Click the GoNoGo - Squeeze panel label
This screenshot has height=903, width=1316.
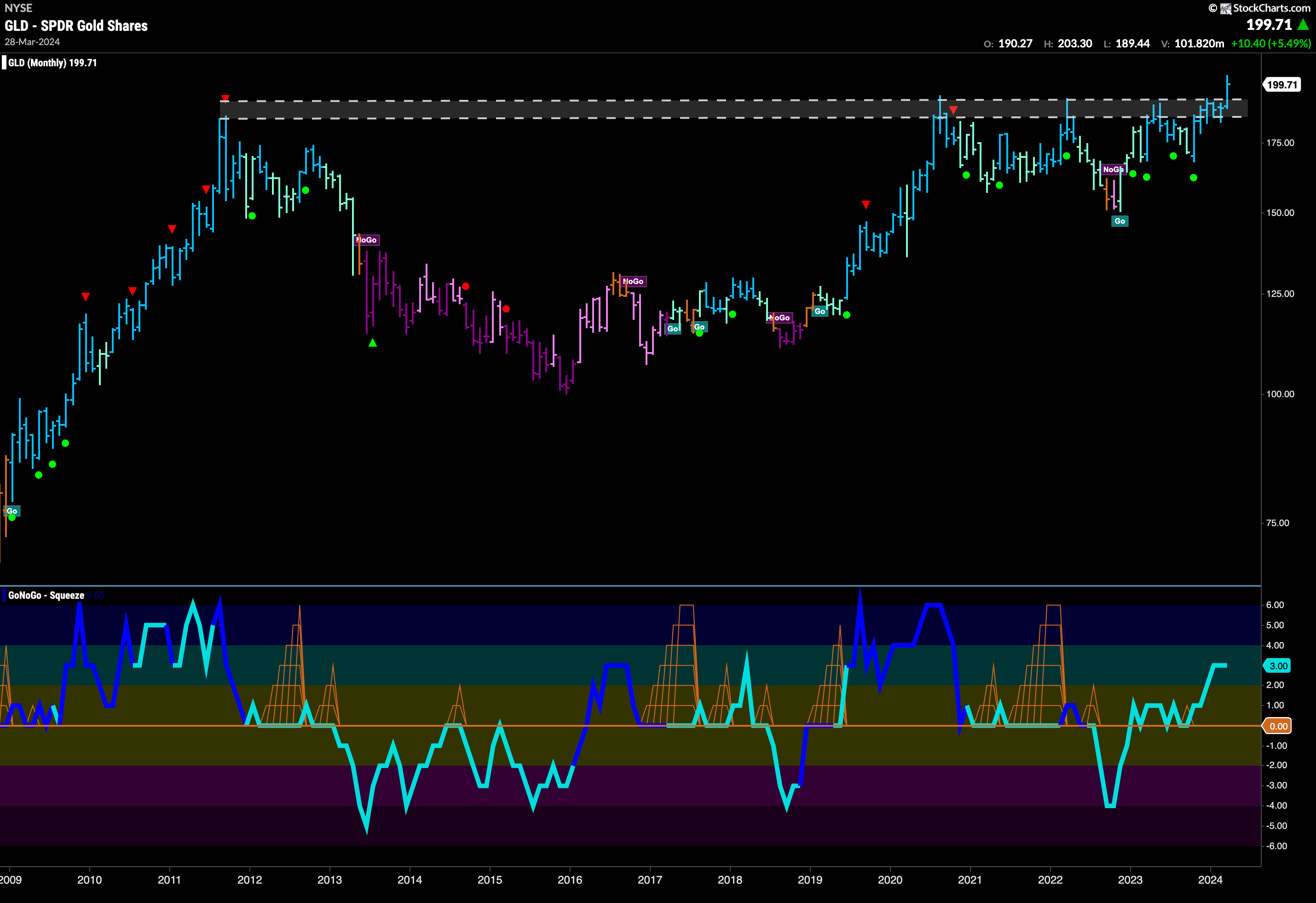(46, 596)
